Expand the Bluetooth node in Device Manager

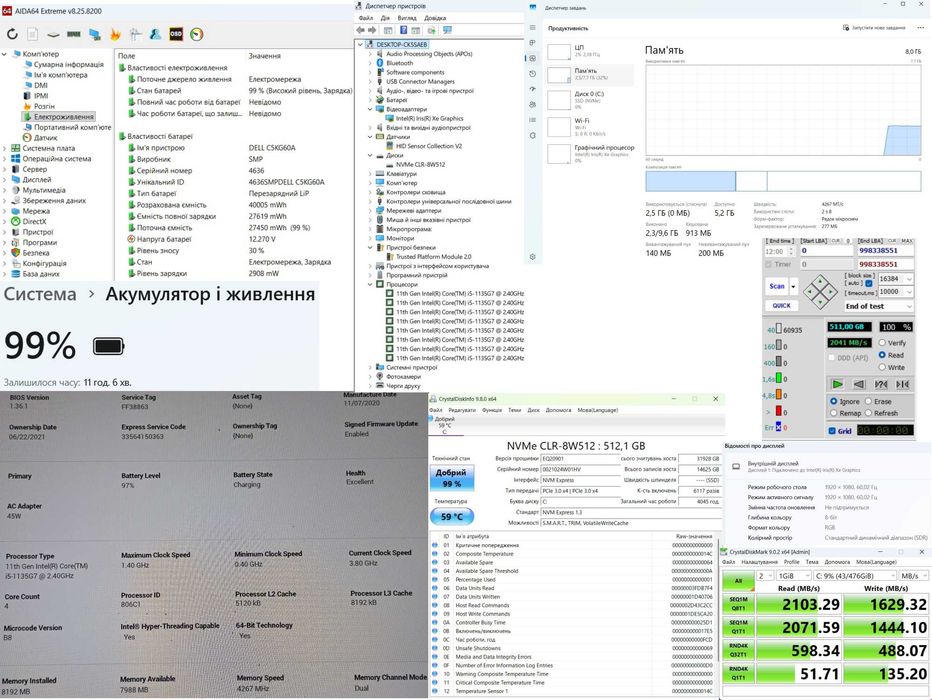coord(370,63)
